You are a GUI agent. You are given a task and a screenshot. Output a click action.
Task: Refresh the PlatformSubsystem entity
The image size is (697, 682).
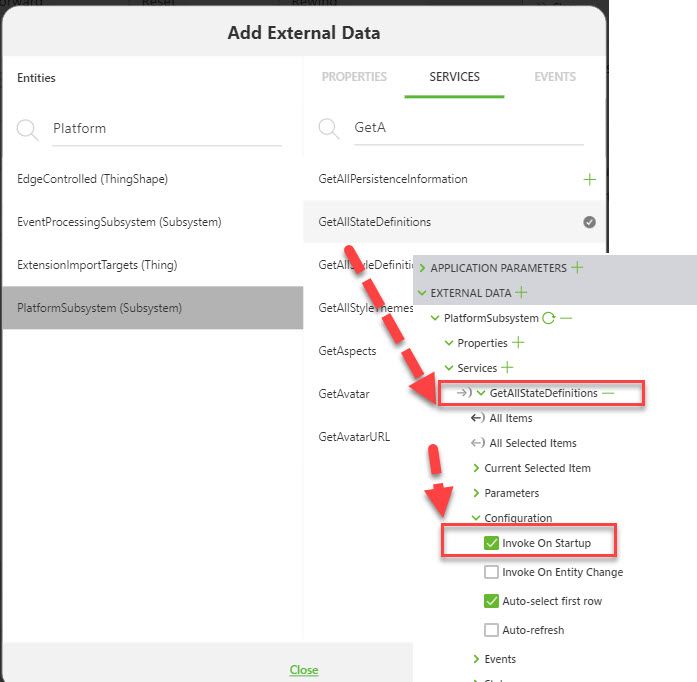tap(548, 318)
